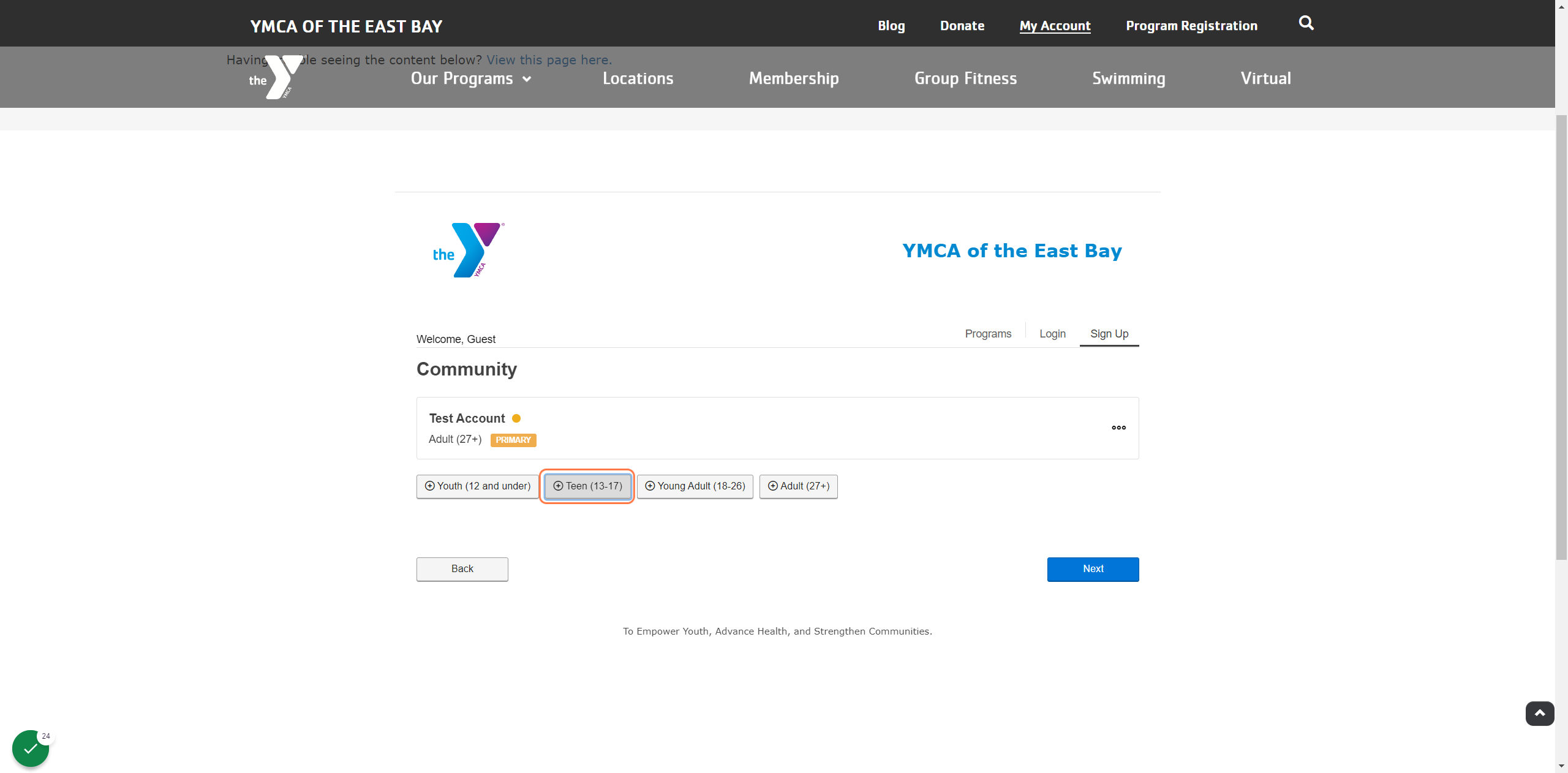Click the Test Account name
The width and height of the screenshot is (1568, 773).
point(467,418)
